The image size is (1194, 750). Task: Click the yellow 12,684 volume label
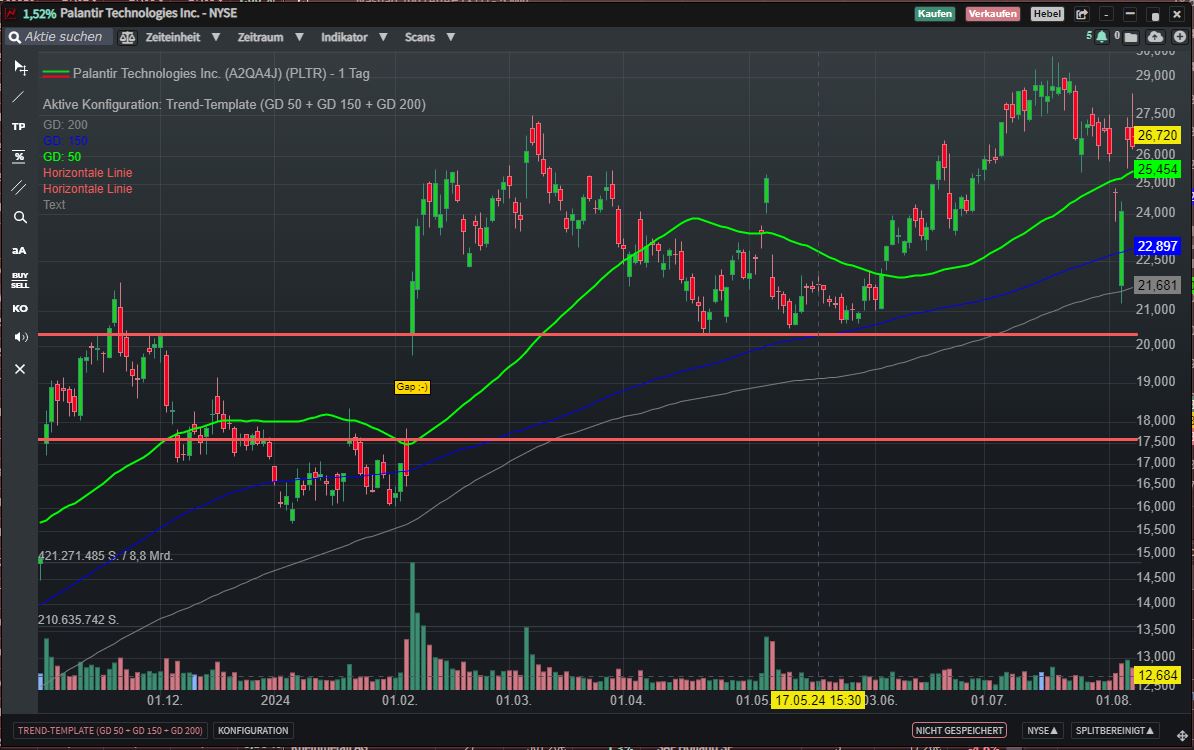tap(1157, 675)
